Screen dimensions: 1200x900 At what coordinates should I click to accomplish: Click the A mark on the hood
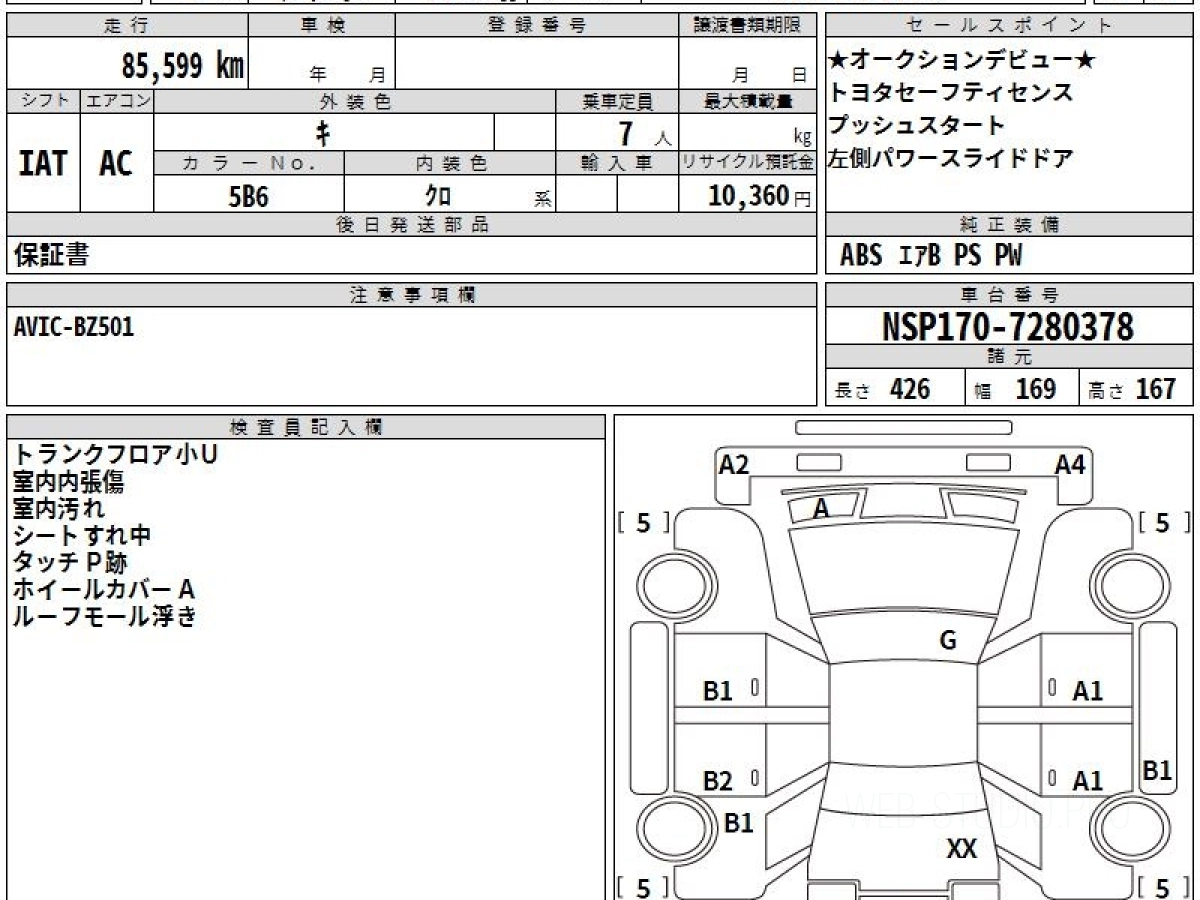821,509
